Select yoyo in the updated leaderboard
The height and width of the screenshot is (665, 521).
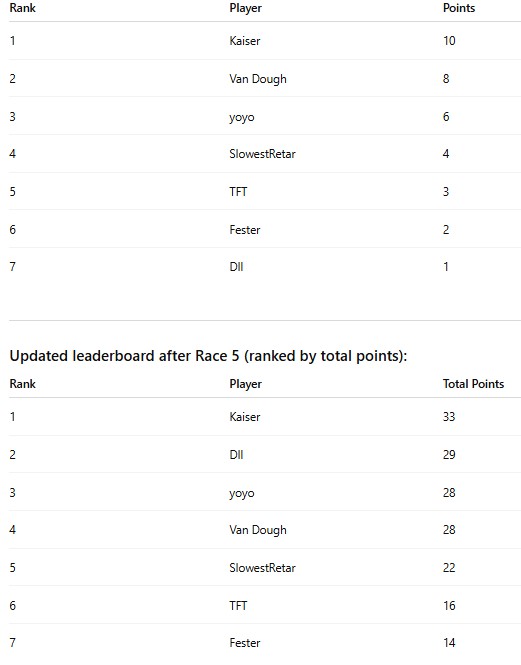tap(242, 493)
